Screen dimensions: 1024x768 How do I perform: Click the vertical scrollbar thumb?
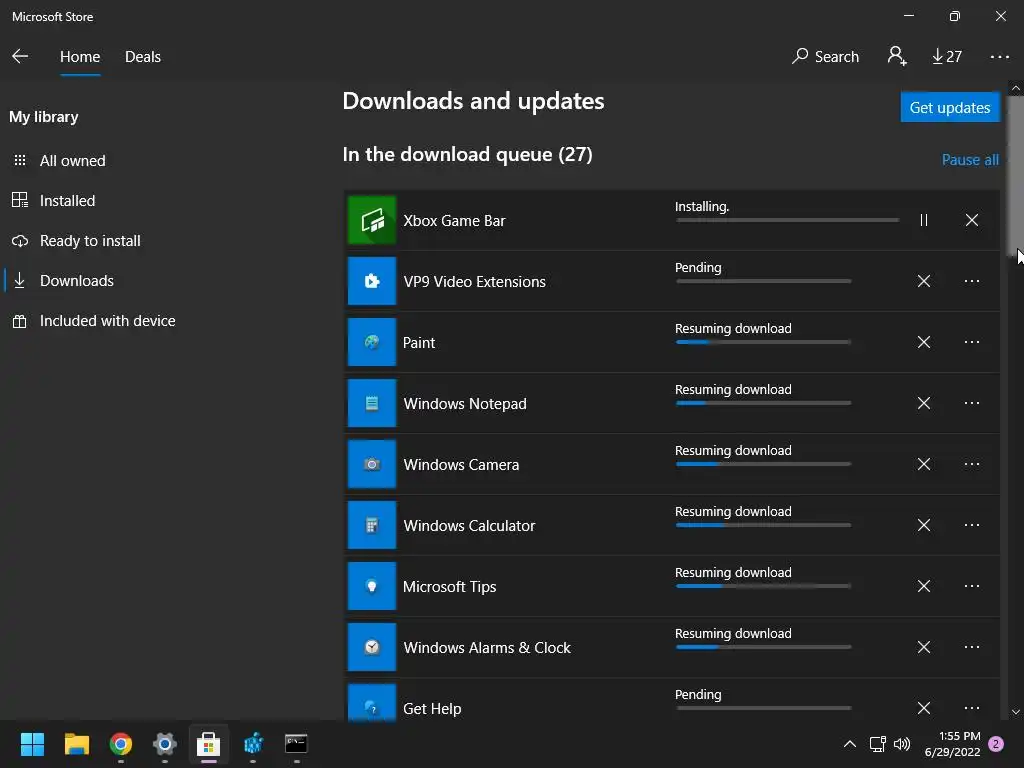click(x=1016, y=176)
